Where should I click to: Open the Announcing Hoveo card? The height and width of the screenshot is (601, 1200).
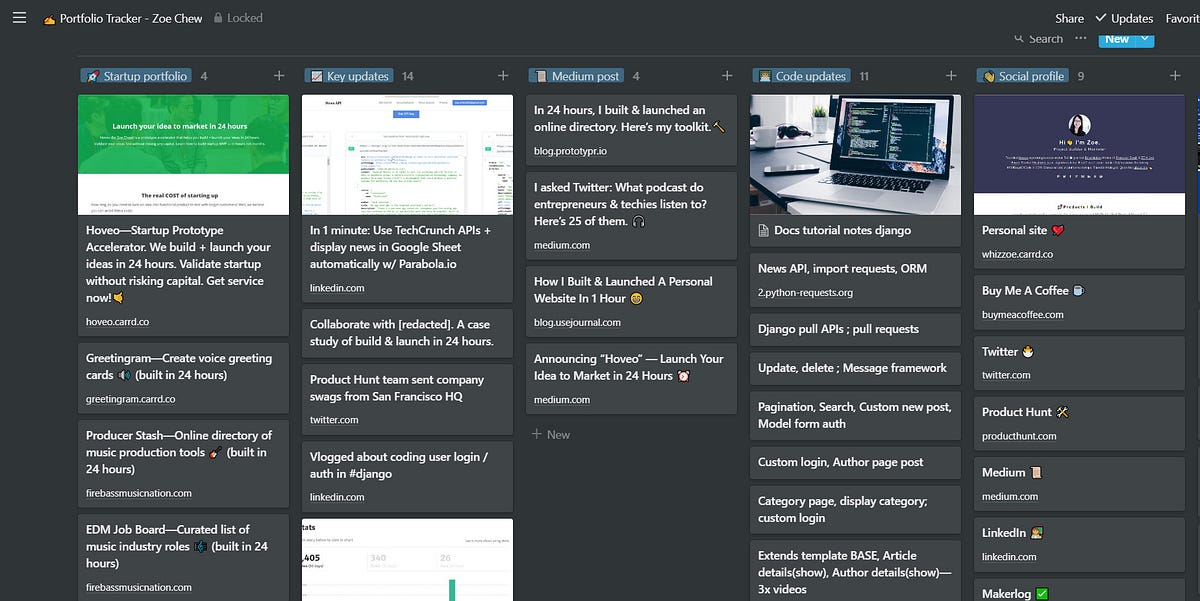633,377
